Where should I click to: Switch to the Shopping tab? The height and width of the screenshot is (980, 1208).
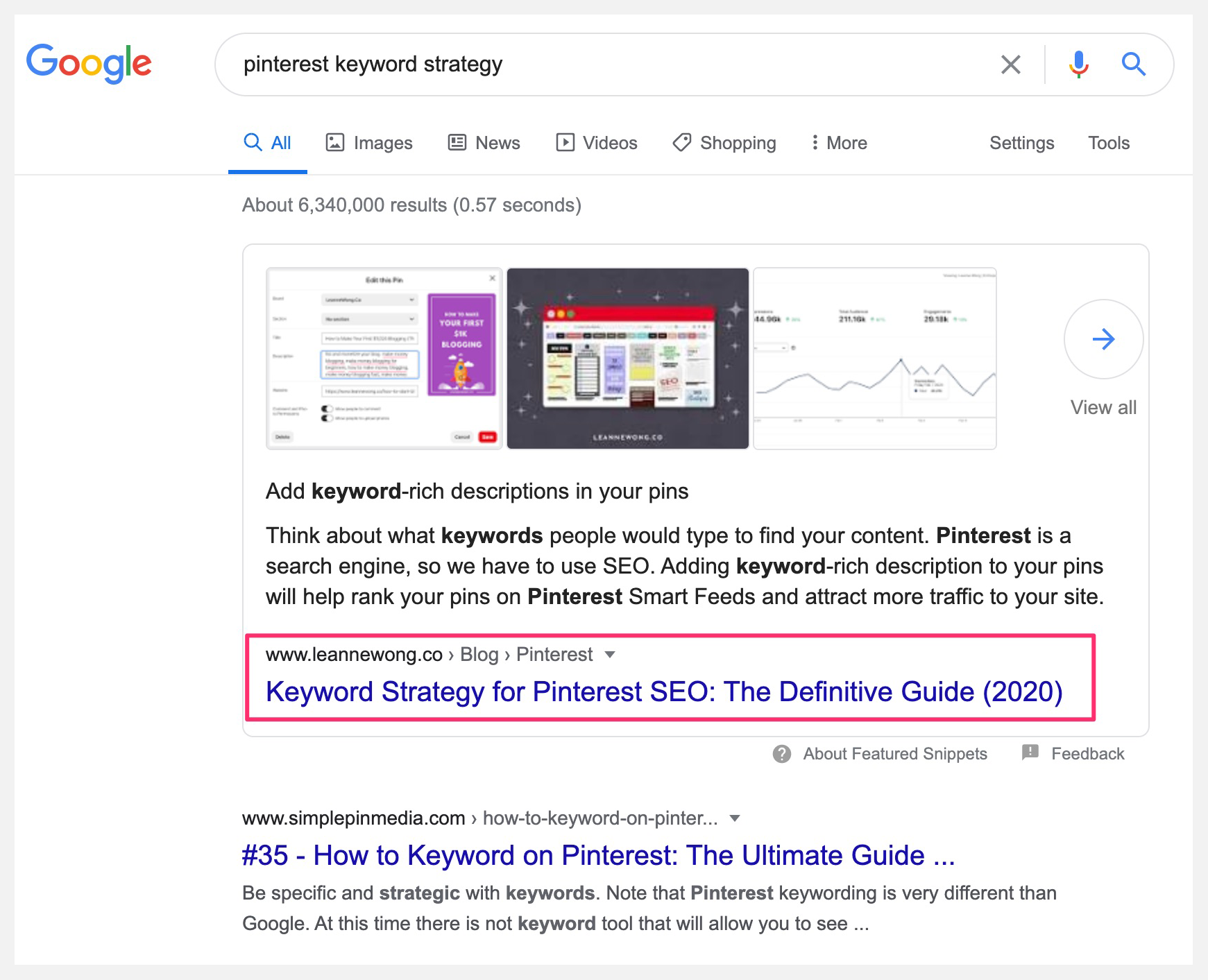pos(724,143)
